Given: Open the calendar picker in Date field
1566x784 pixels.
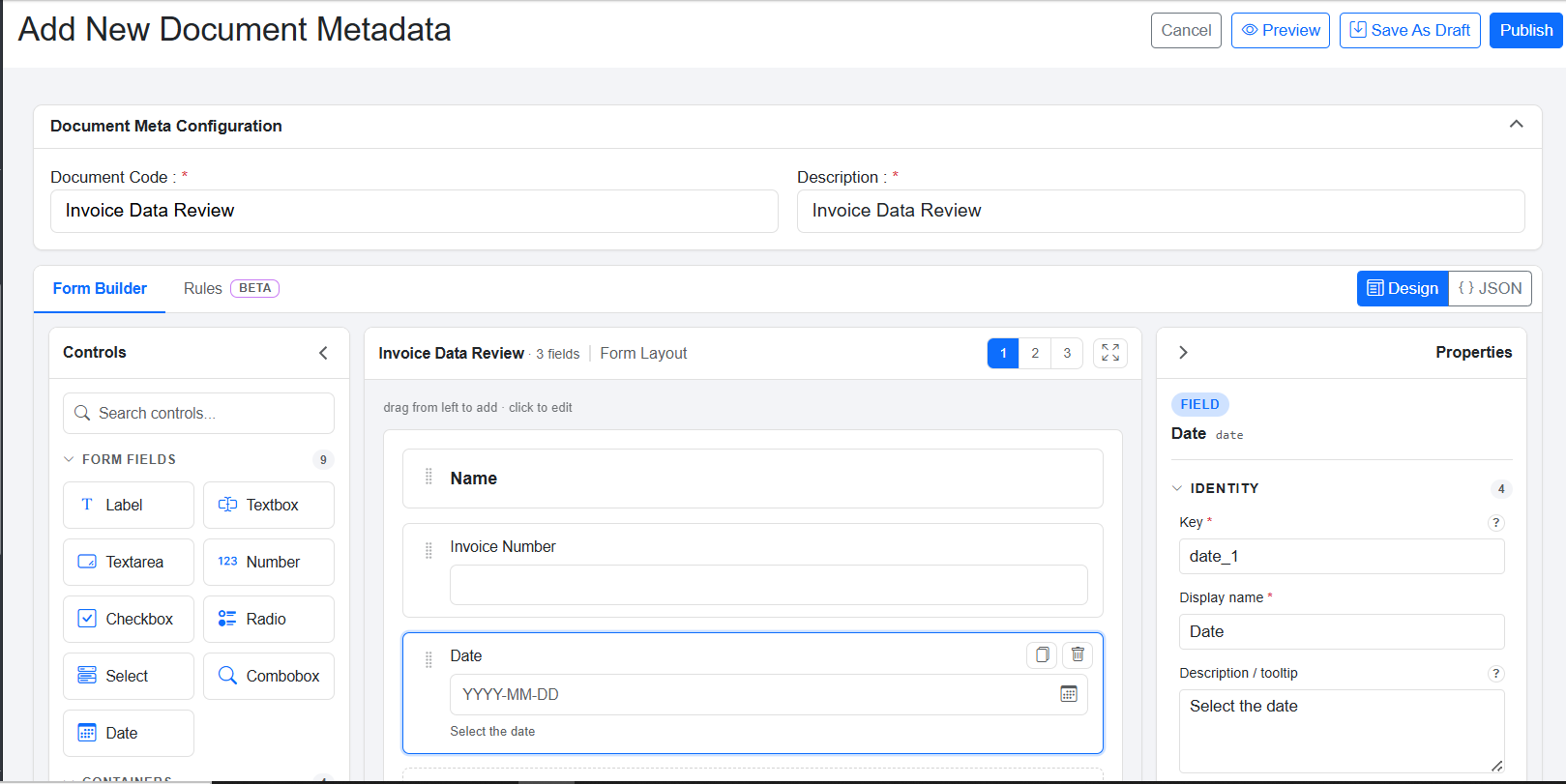Looking at the screenshot, I should point(1069,694).
